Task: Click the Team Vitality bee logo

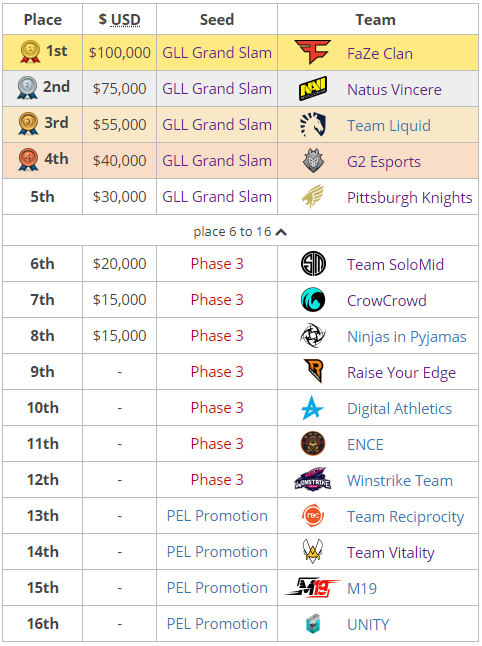Action: [313, 551]
